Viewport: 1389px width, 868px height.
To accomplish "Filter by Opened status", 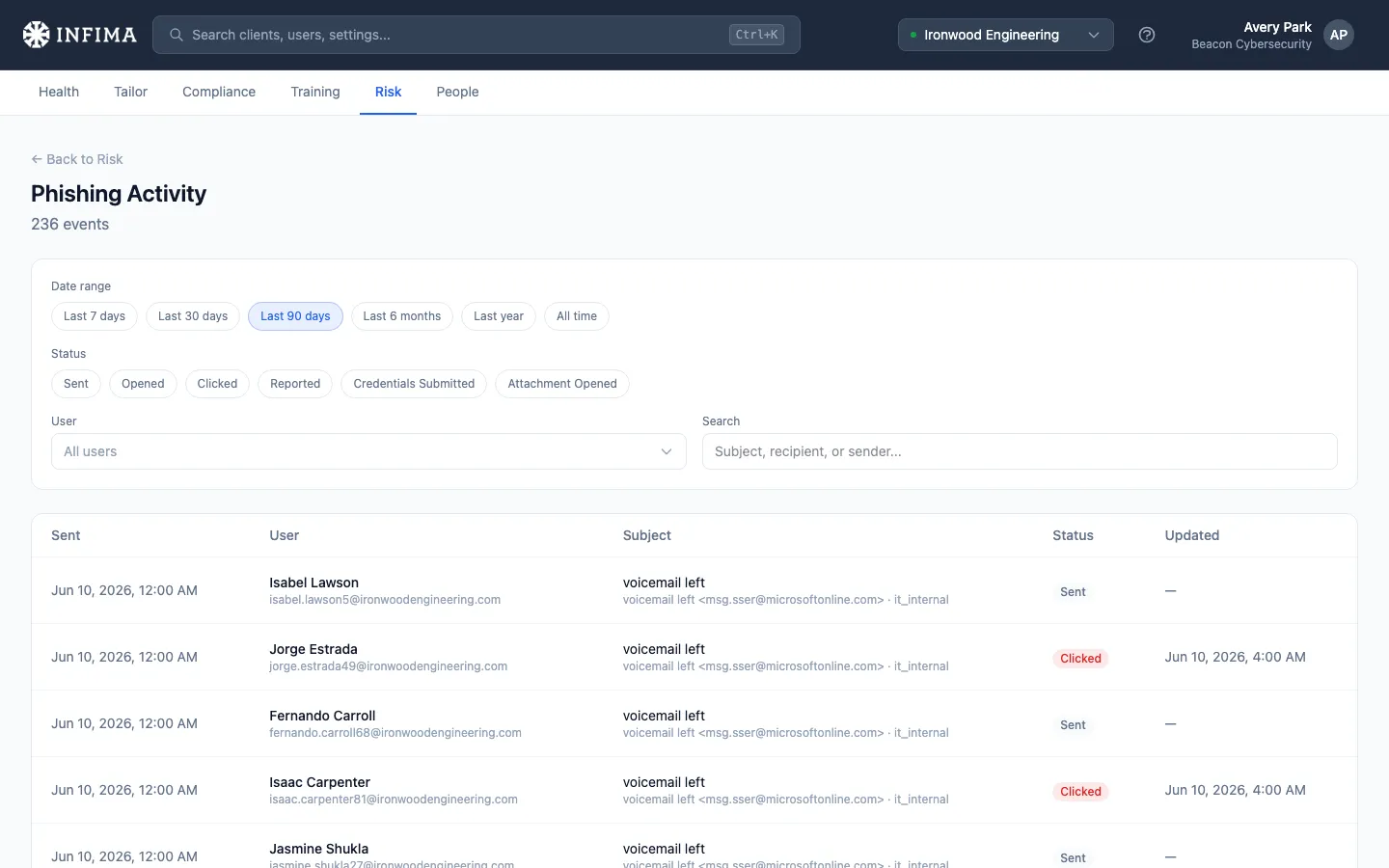I will coord(143,384).
